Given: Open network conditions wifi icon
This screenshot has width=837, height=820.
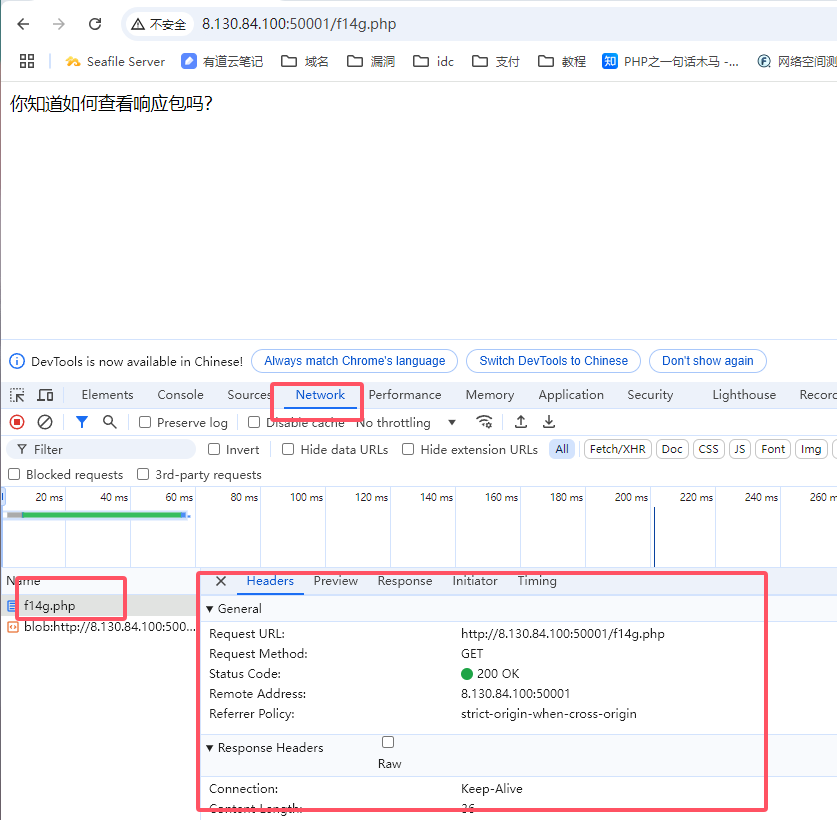Looking at the screenshot, I should pyautogui.click(x=484, y=422).
